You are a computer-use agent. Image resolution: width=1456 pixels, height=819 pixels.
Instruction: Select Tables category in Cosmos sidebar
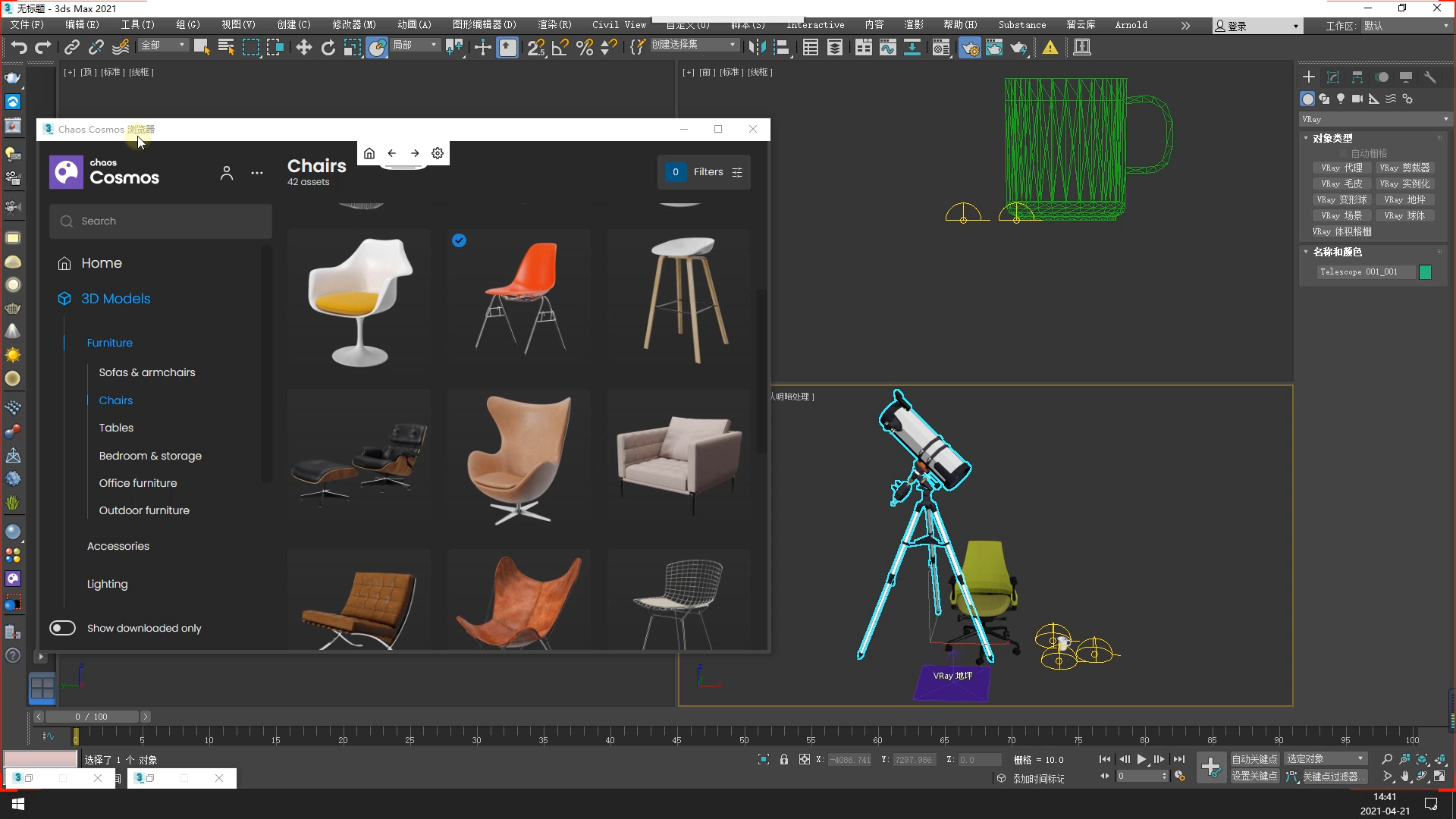(x=116, y=428)
